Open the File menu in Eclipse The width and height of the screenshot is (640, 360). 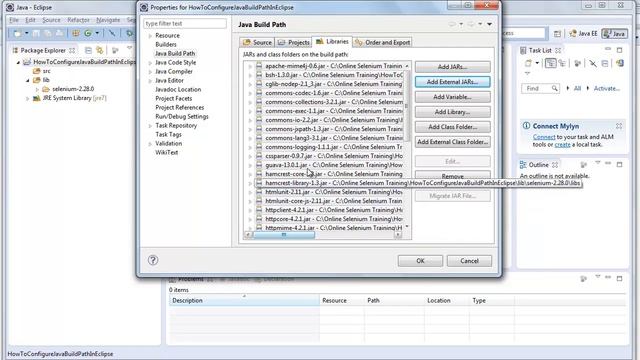pyautogui.click(x=14, y=20)
